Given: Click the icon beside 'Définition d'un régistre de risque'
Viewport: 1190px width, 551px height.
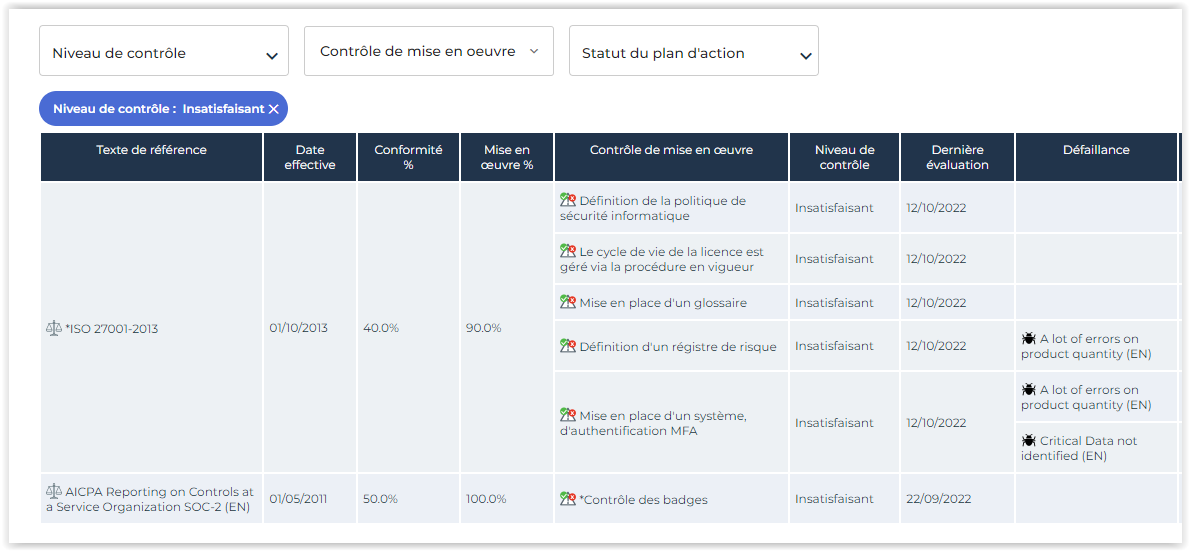Looking at the screenshot, I should tap(568, 346).
